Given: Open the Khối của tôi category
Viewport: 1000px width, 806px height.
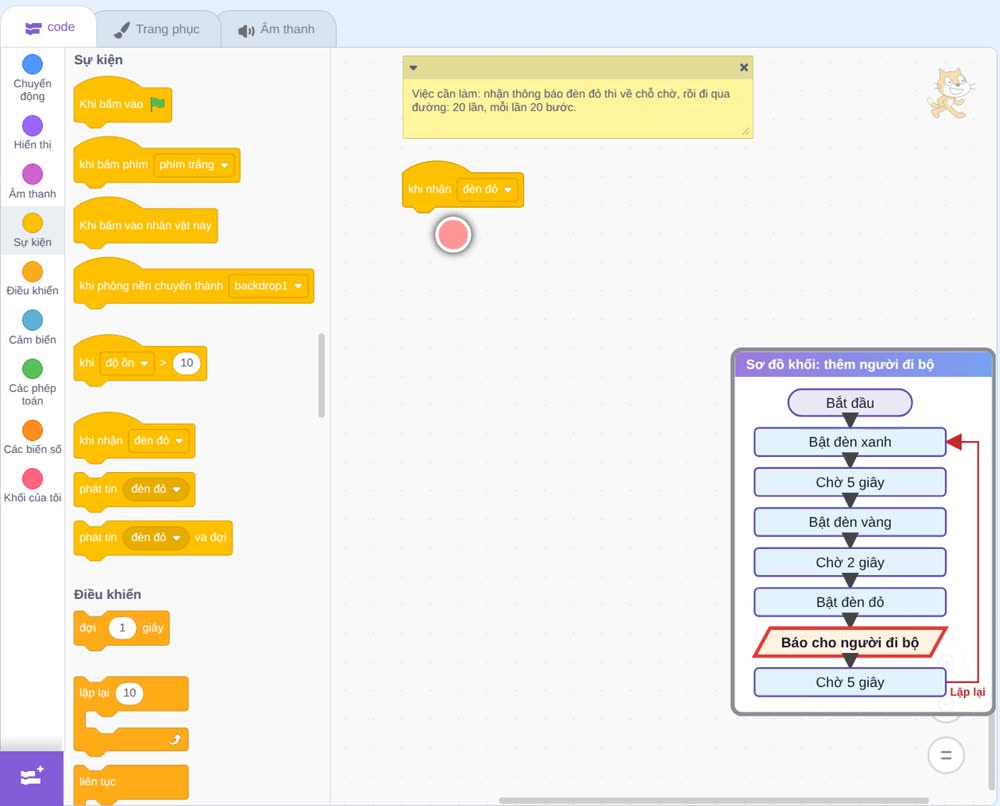Looking at the screenshot, I should (32, 485).
